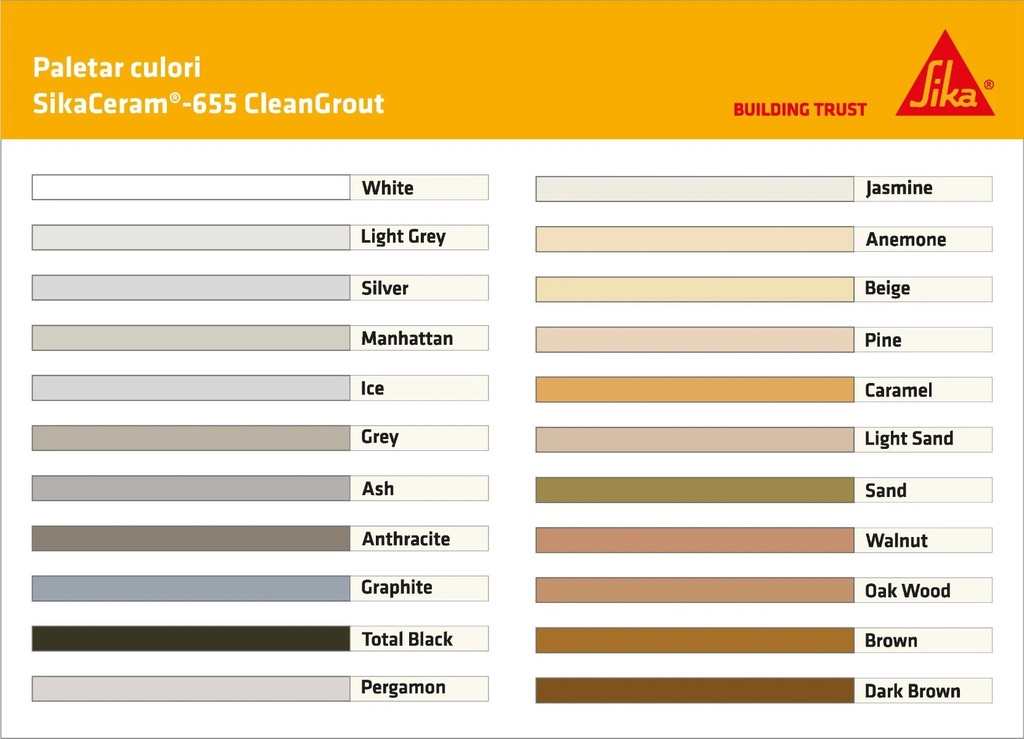Click the Light Grey label
Image resolution: width=1024 pixels, height=739 pixels.
[403, 237]
